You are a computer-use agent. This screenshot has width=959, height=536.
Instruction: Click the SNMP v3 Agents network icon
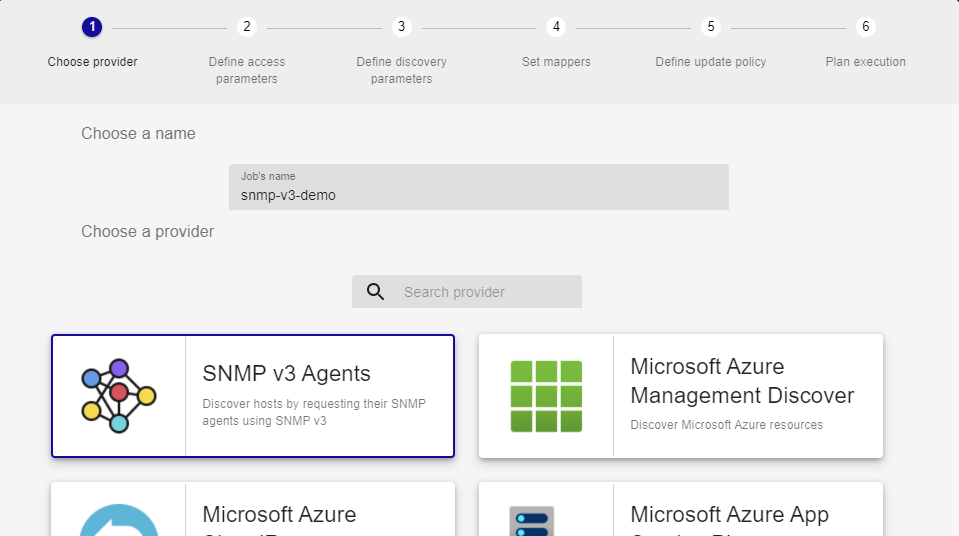click(x=119, y=396)
